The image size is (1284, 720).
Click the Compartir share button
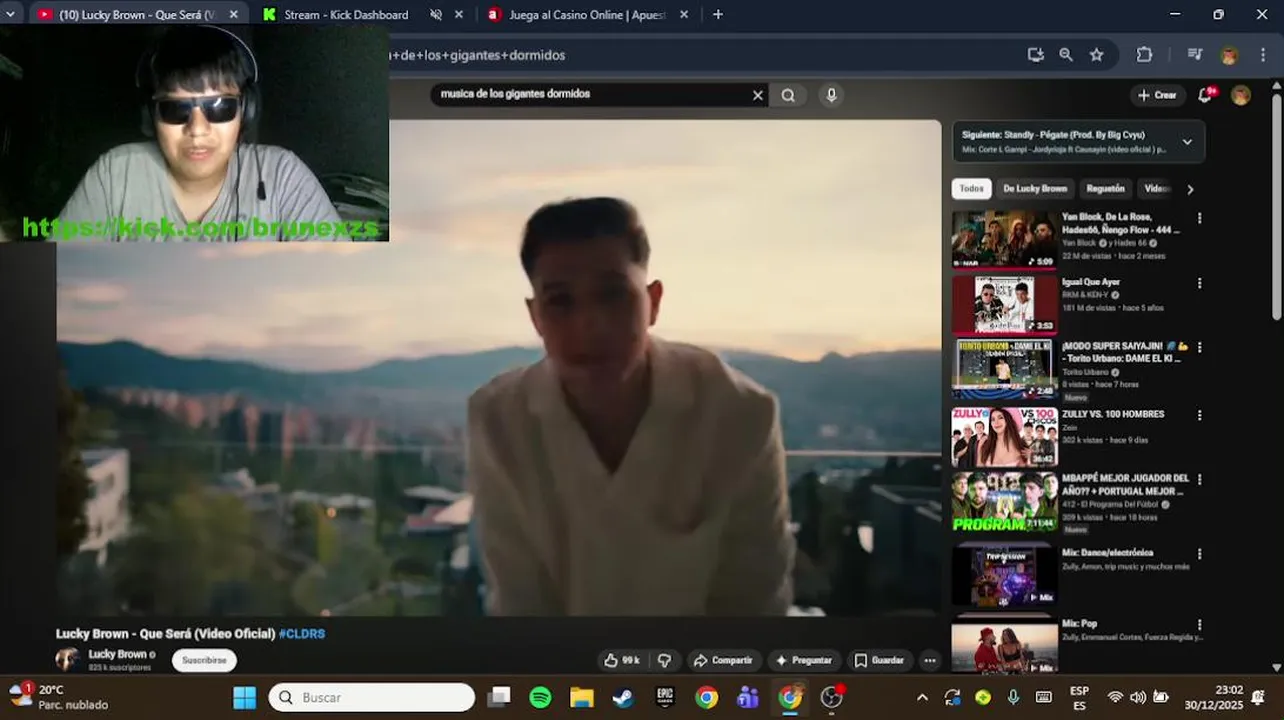coord(723,660)
